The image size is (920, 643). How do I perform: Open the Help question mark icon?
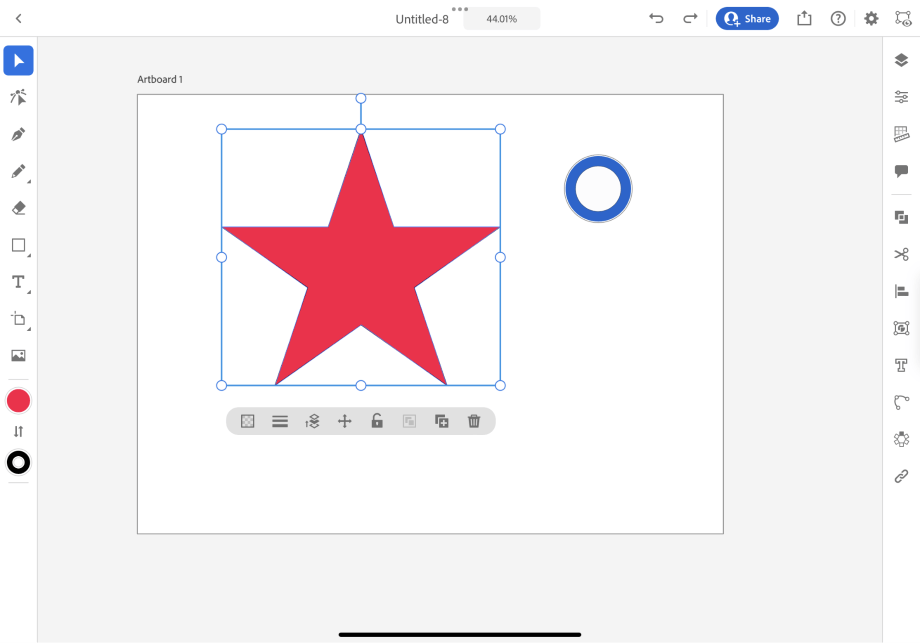click(838, 19)
